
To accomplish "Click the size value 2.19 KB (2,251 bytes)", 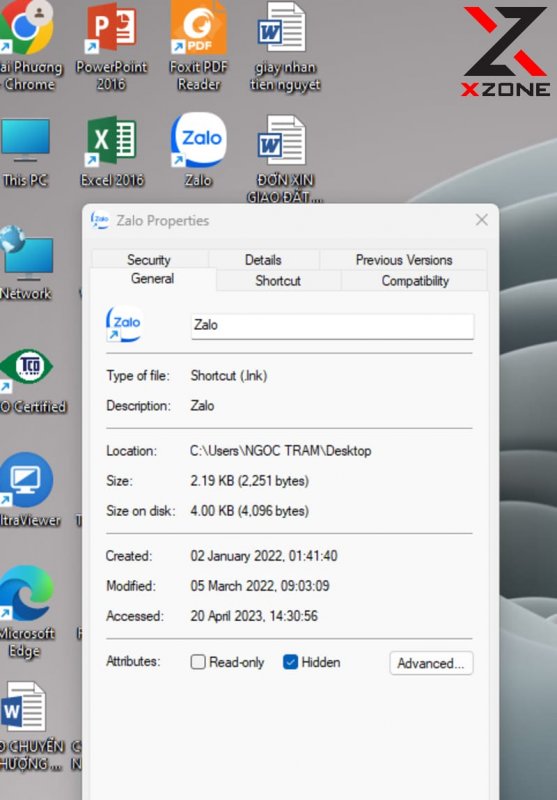I will [249, 481].
